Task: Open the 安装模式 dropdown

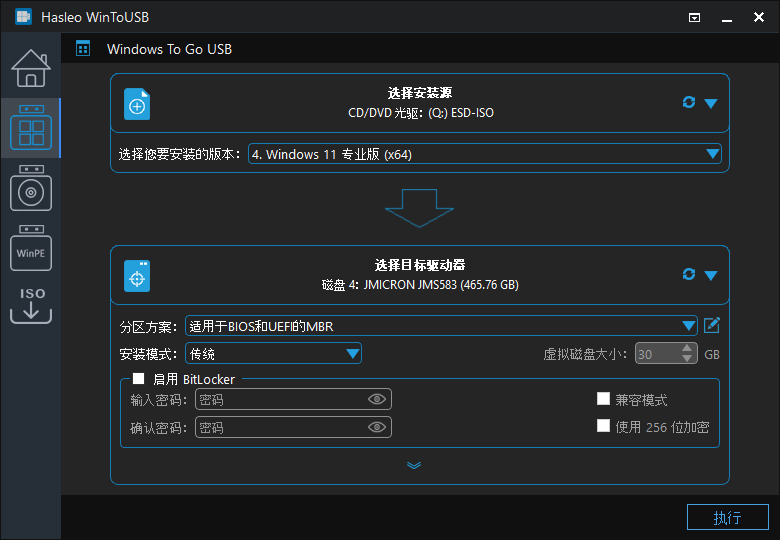Action: pos(353,354)
